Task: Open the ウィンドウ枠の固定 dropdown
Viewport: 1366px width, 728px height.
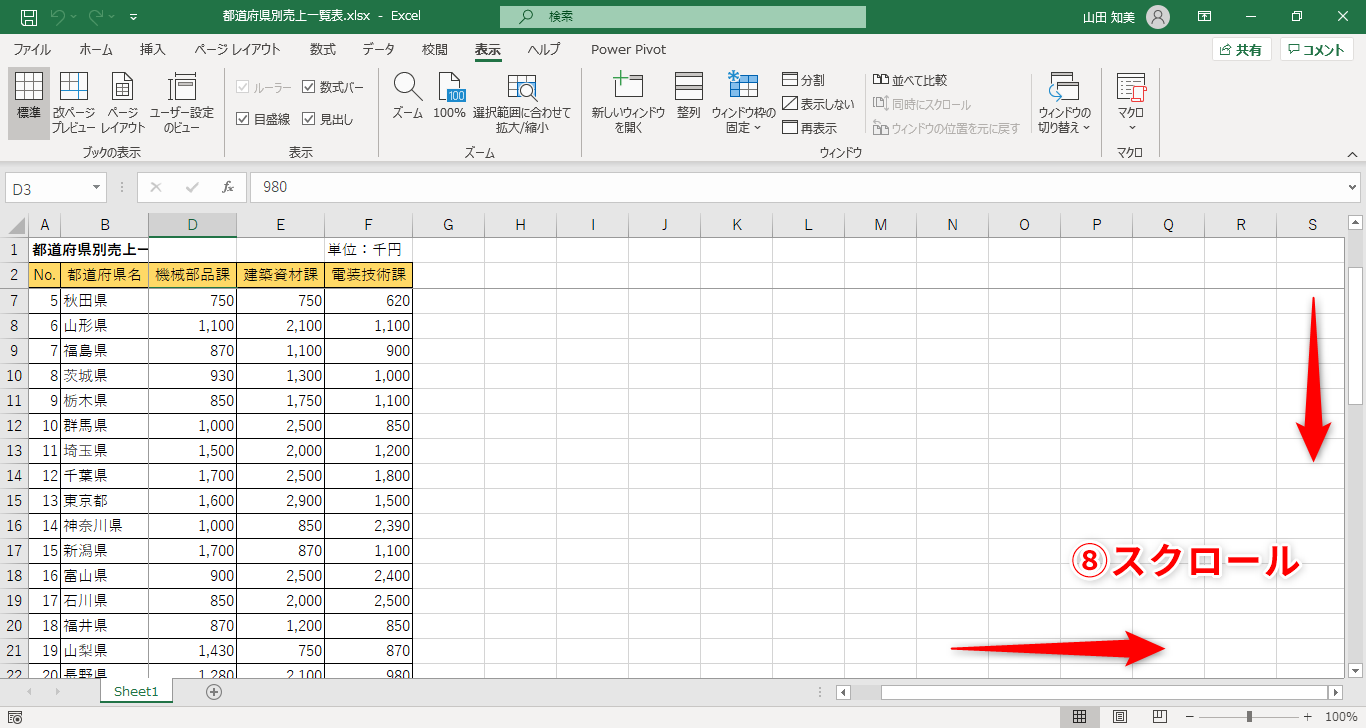Action: 743,103
